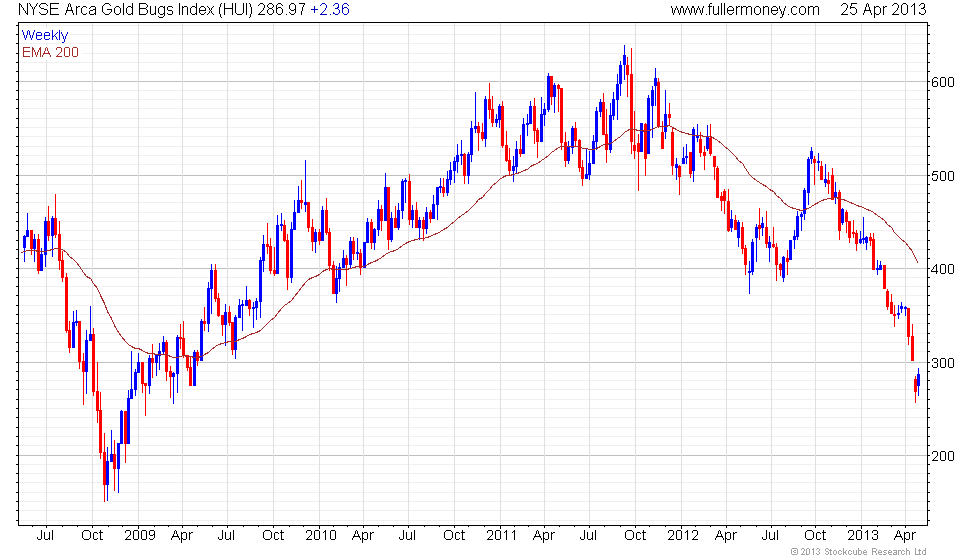Click the 300 price axis label
The height and width of the screenshot is (560, 980).
click(942, 363)
